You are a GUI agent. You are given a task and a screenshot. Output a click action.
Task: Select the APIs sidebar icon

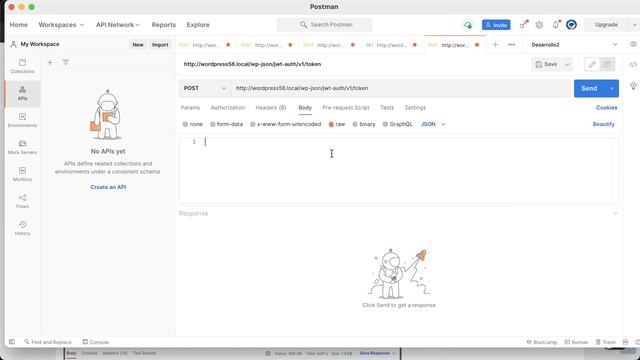pyautogui.click(x=22, y=93)
